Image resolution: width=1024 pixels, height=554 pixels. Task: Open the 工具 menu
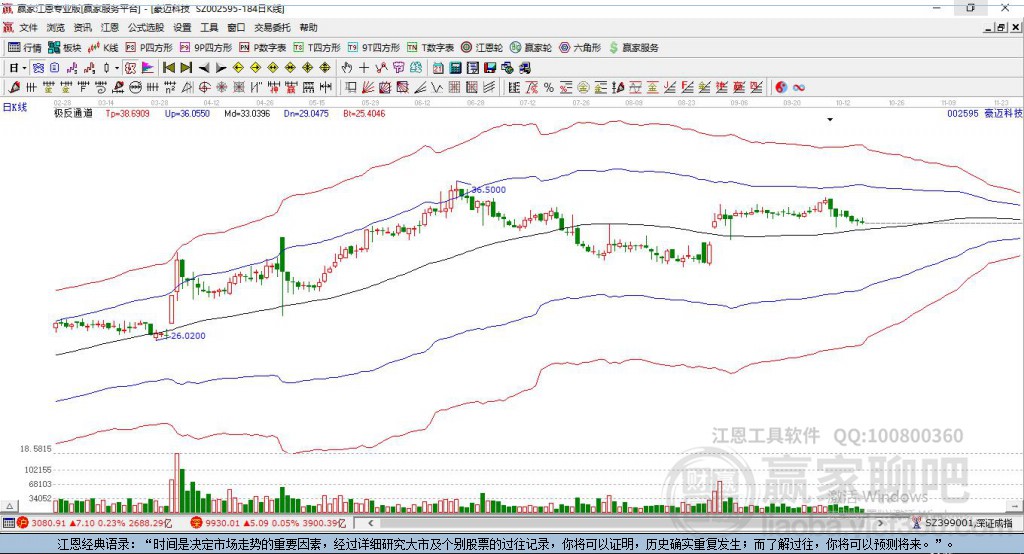click(x=209, y=27)
